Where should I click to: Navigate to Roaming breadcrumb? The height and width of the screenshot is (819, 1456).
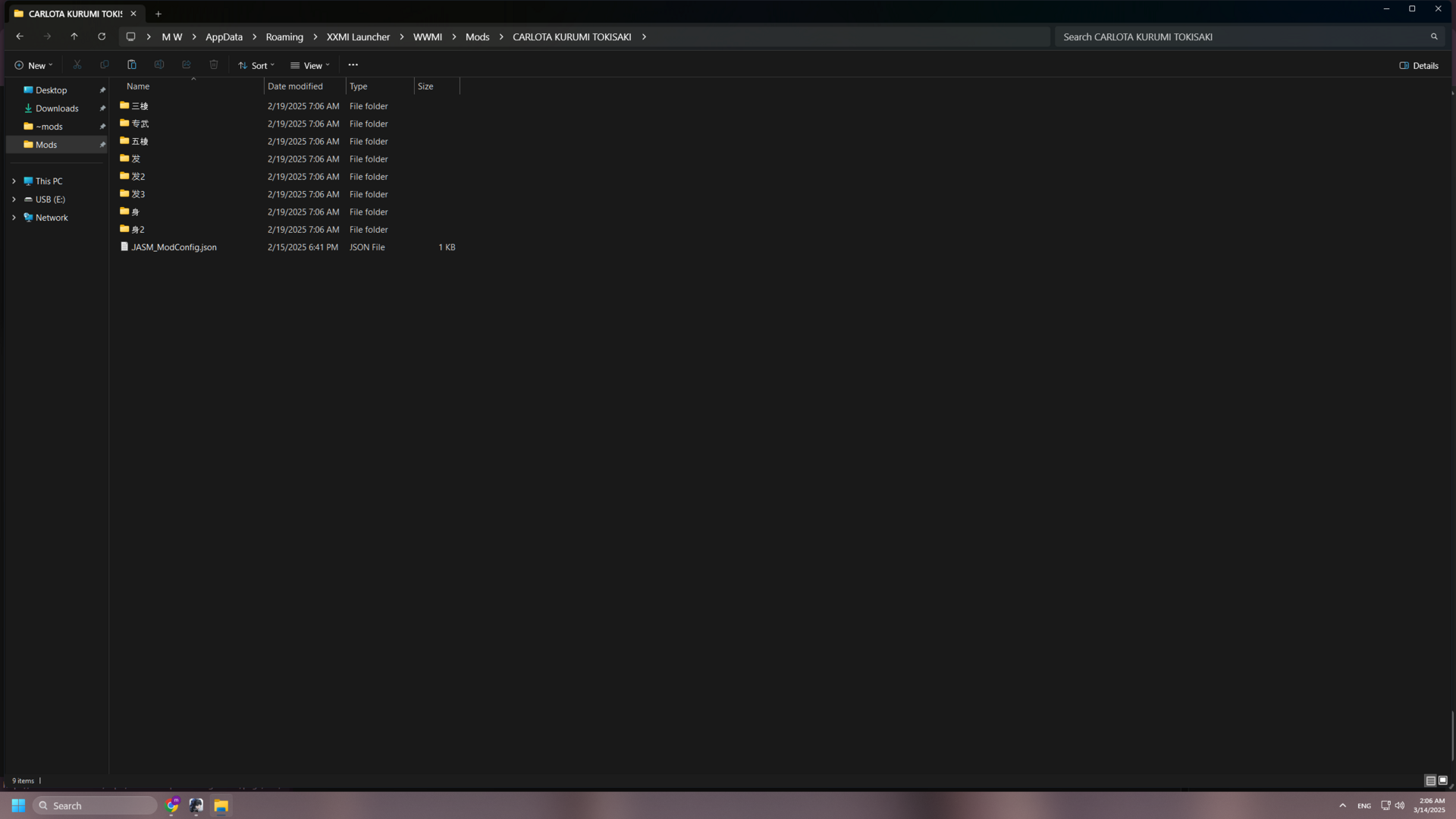tap(284, 36)
